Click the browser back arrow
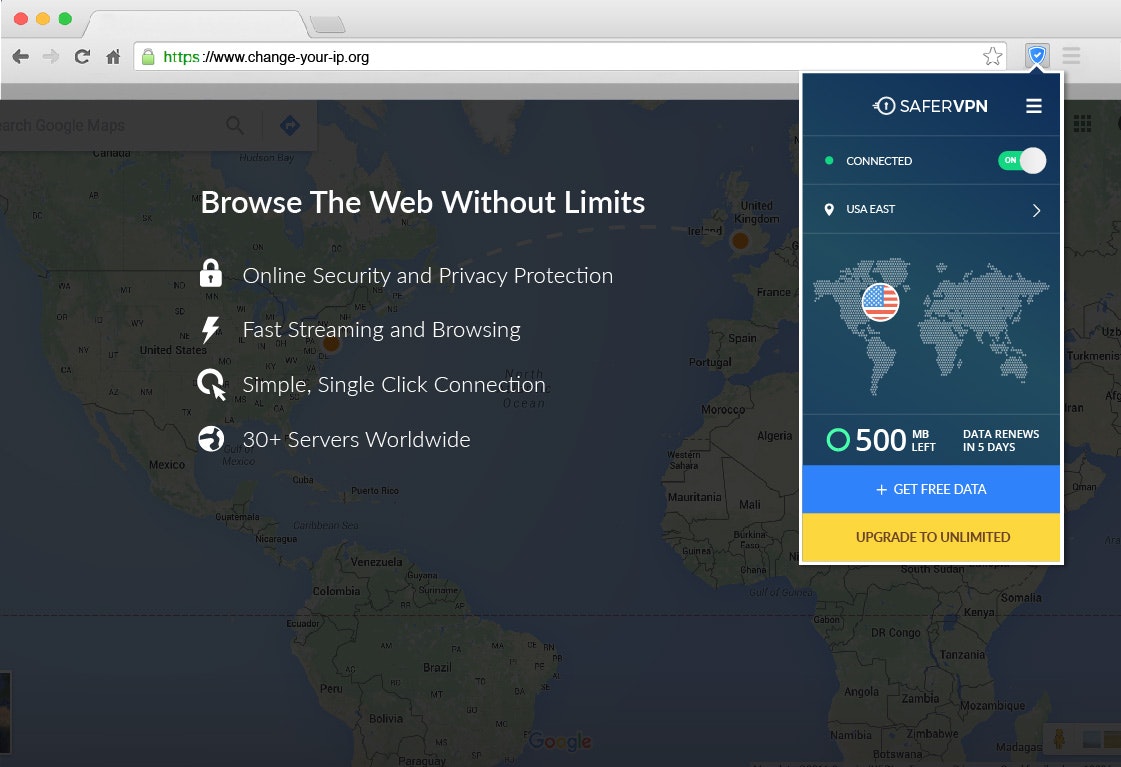The width and height of the screenshot is (1121, 767). 21,56
